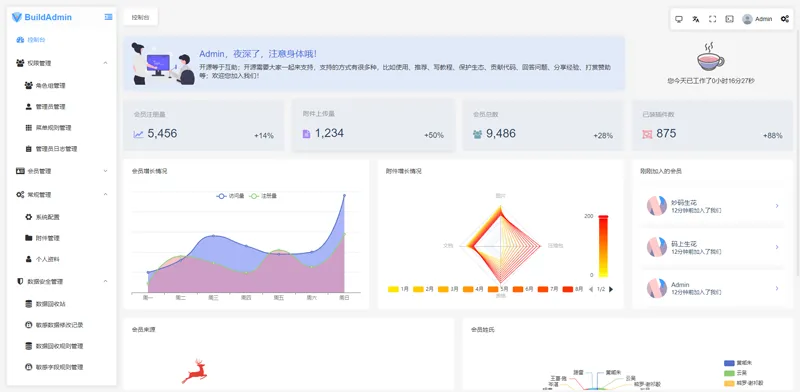Go to previous legend page arrow
800x392 pixels.
591,289
